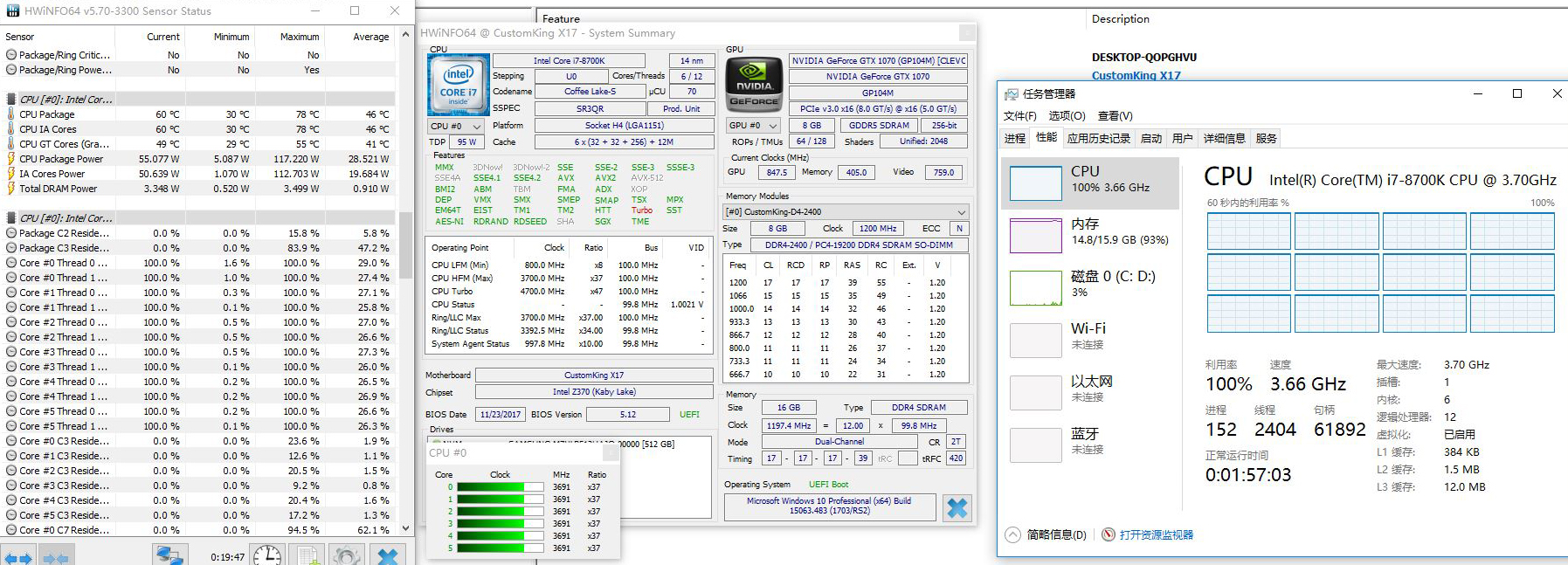Click the shrink-columns blue arrows icon
This screenshot has width=1568, height=565.
coord(56,557)
